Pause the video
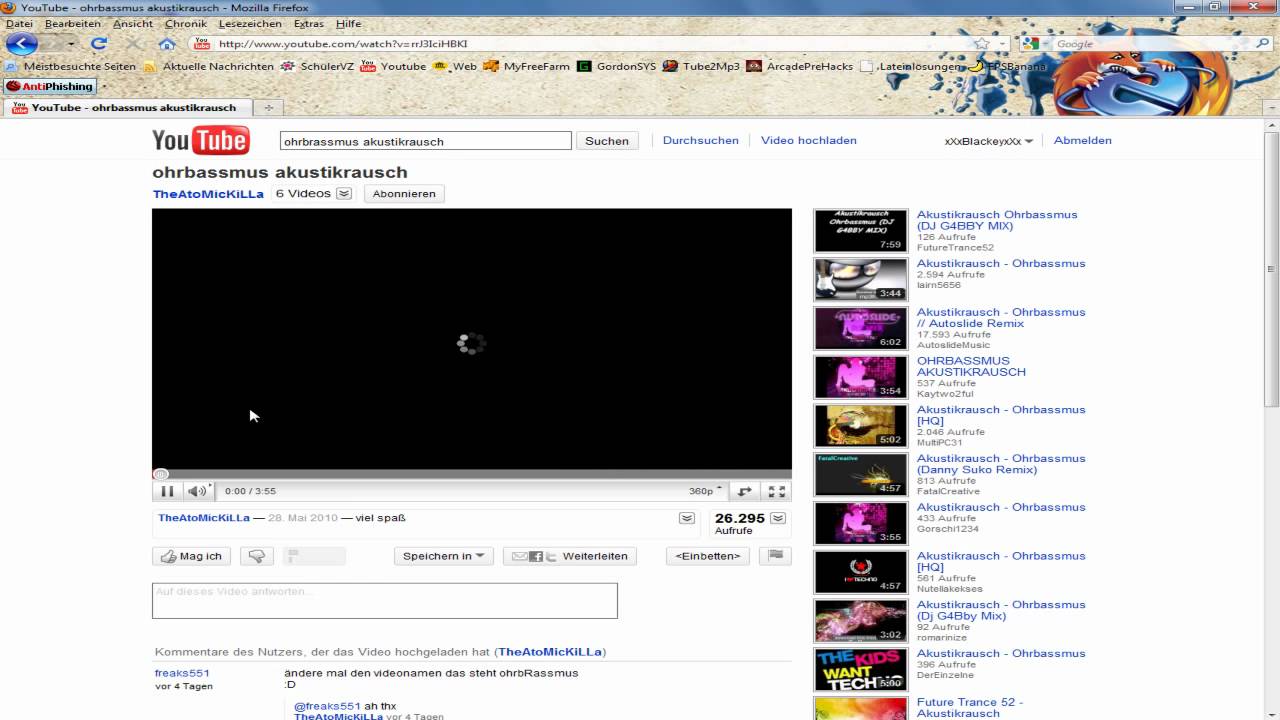This screenshot has width=1280, height=720. coord(167,491)
